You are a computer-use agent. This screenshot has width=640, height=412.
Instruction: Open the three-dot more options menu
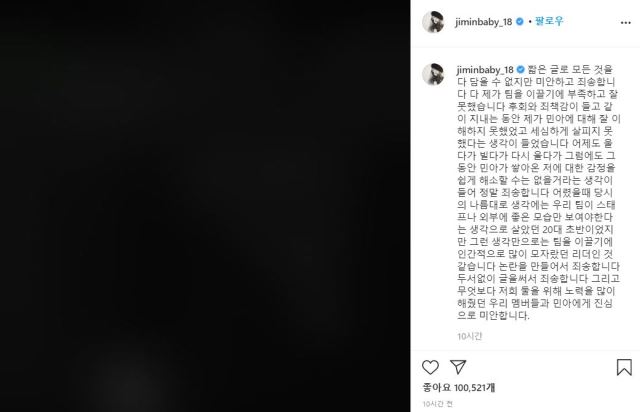[x=626, y=23]
